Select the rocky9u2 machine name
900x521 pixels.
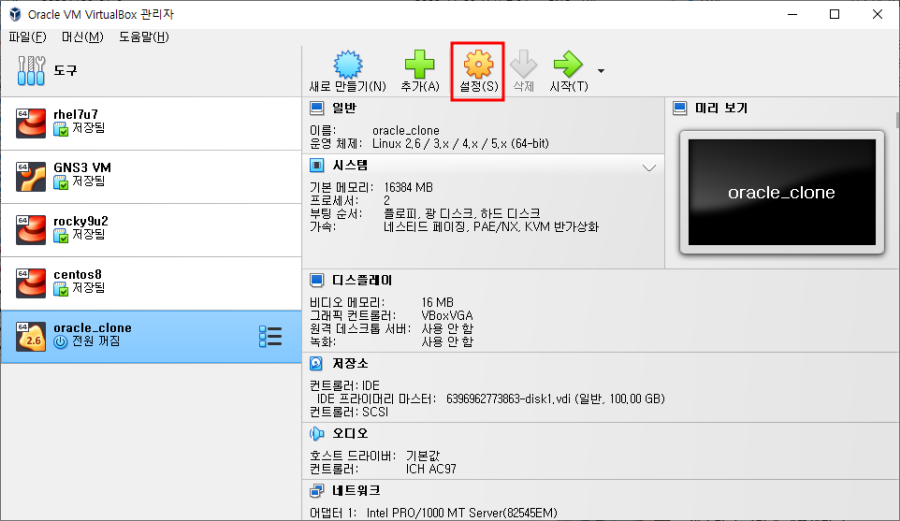pos(81,221)
